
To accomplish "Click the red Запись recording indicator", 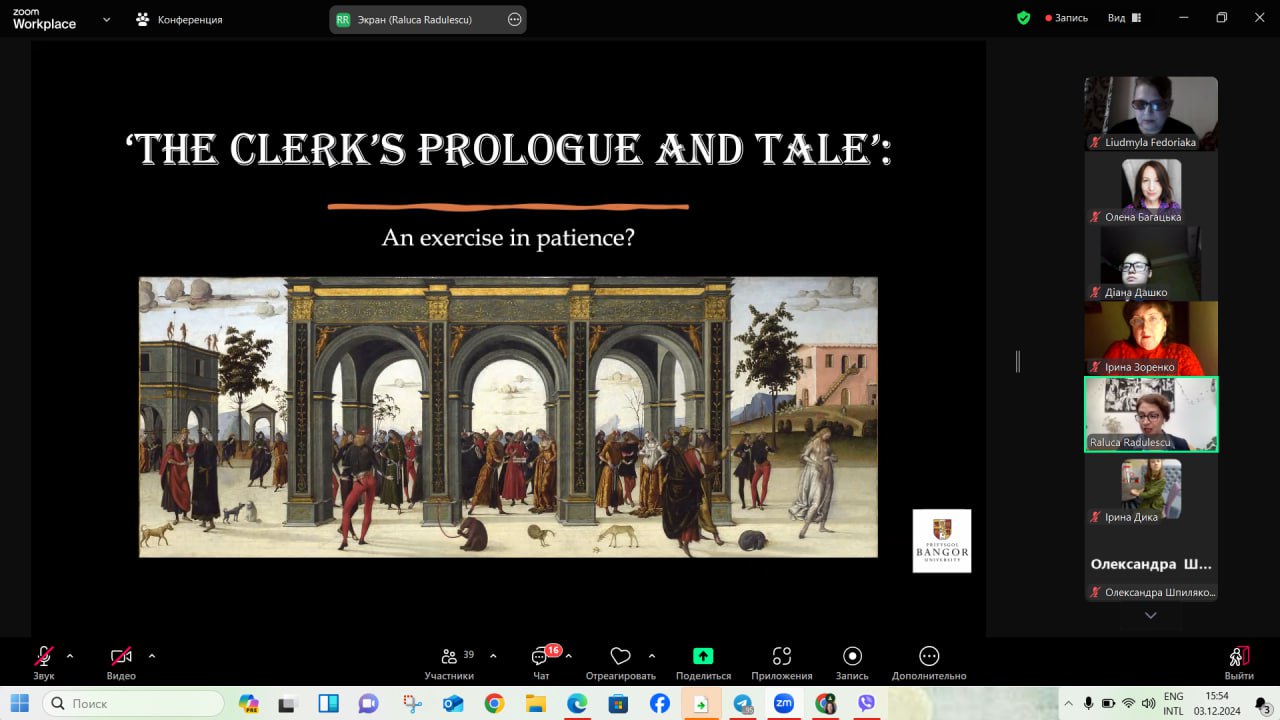I will coord(1066,18).
